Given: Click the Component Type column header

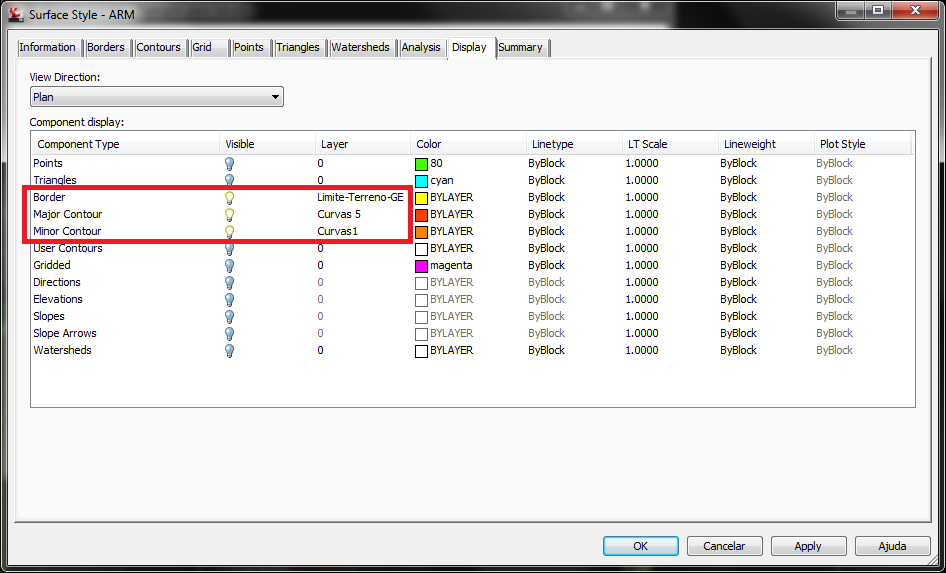Looking at the screenshot, I should tap(126, 144).
